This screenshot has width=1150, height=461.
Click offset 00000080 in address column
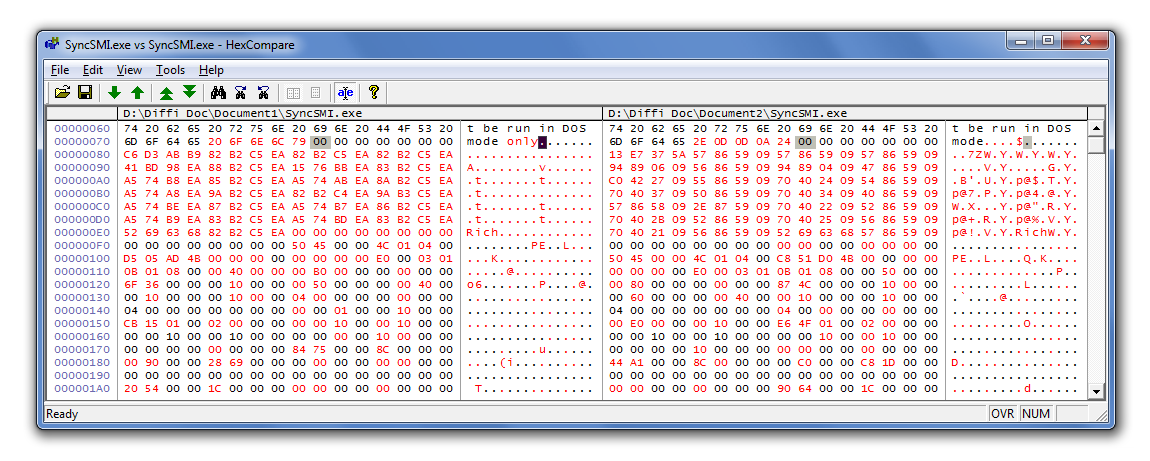pyautogui.click(x=81, y=155)
